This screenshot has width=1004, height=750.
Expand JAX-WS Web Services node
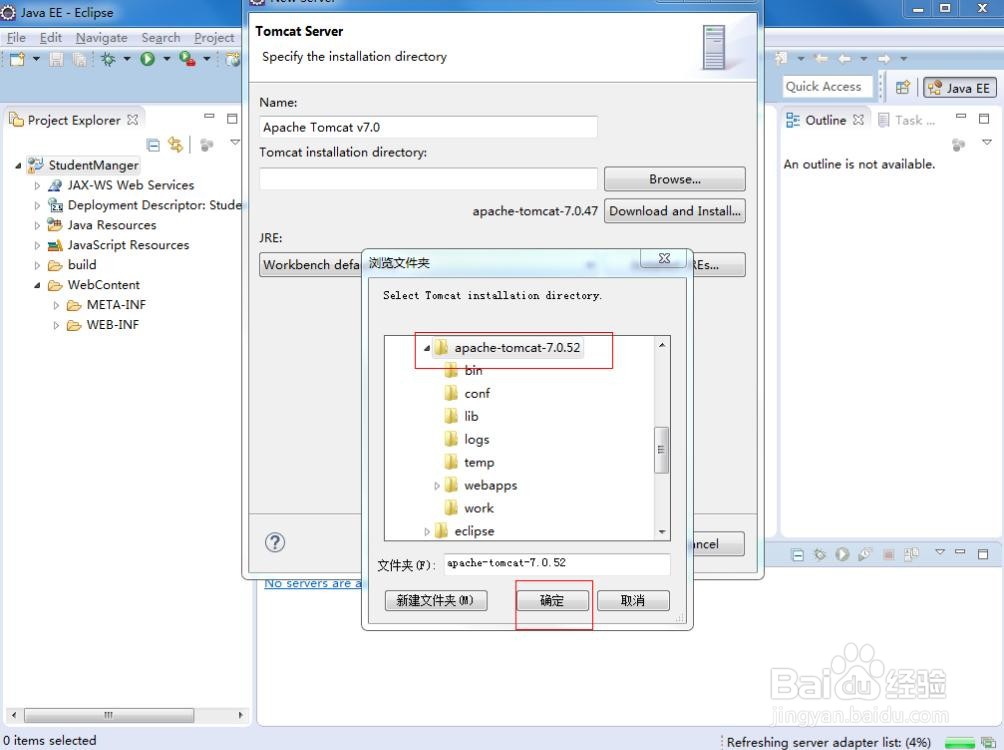37,186
